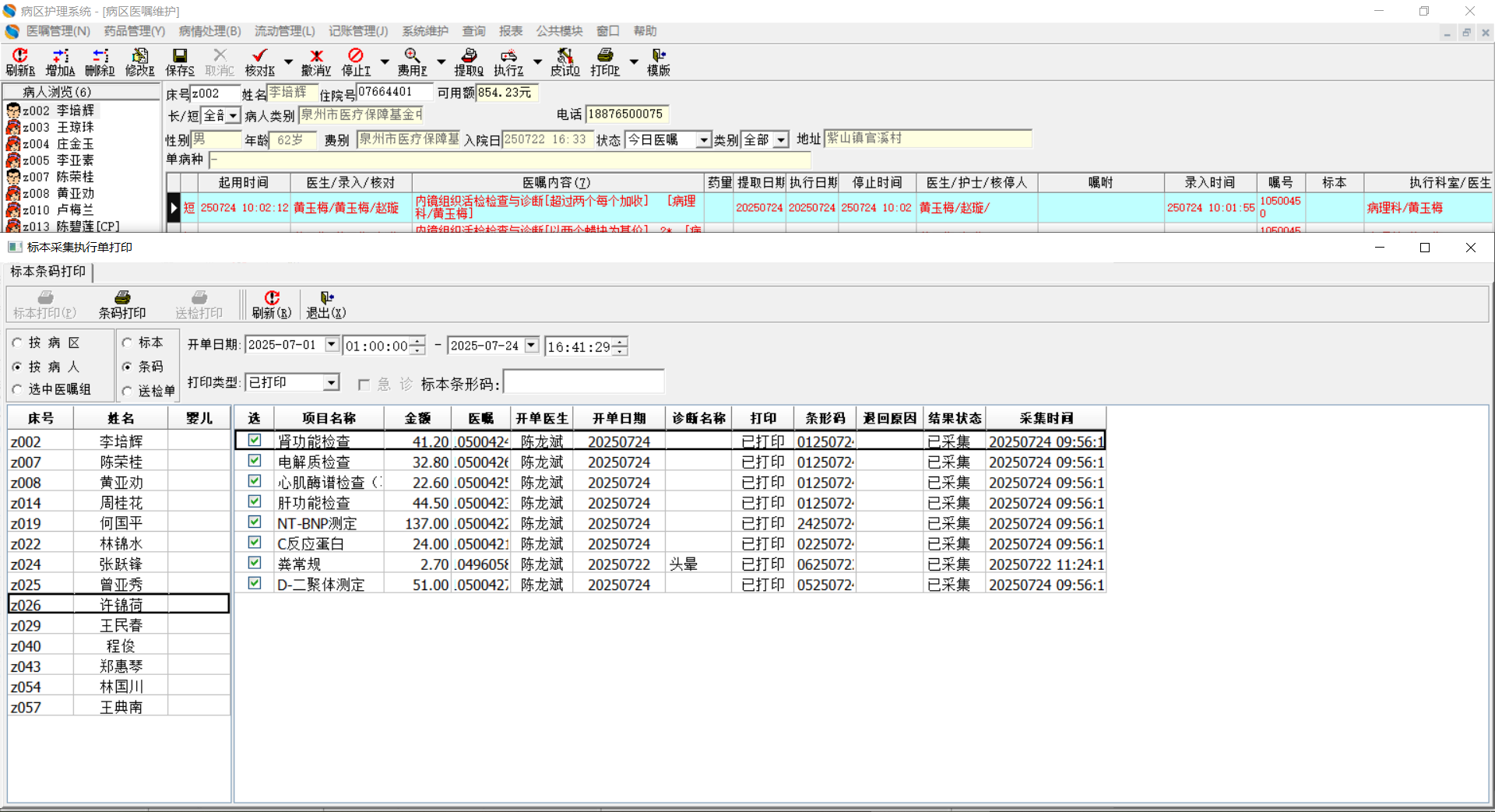
Task: Open the 医嘱管理(N) menu
Action: pos(58,31)
